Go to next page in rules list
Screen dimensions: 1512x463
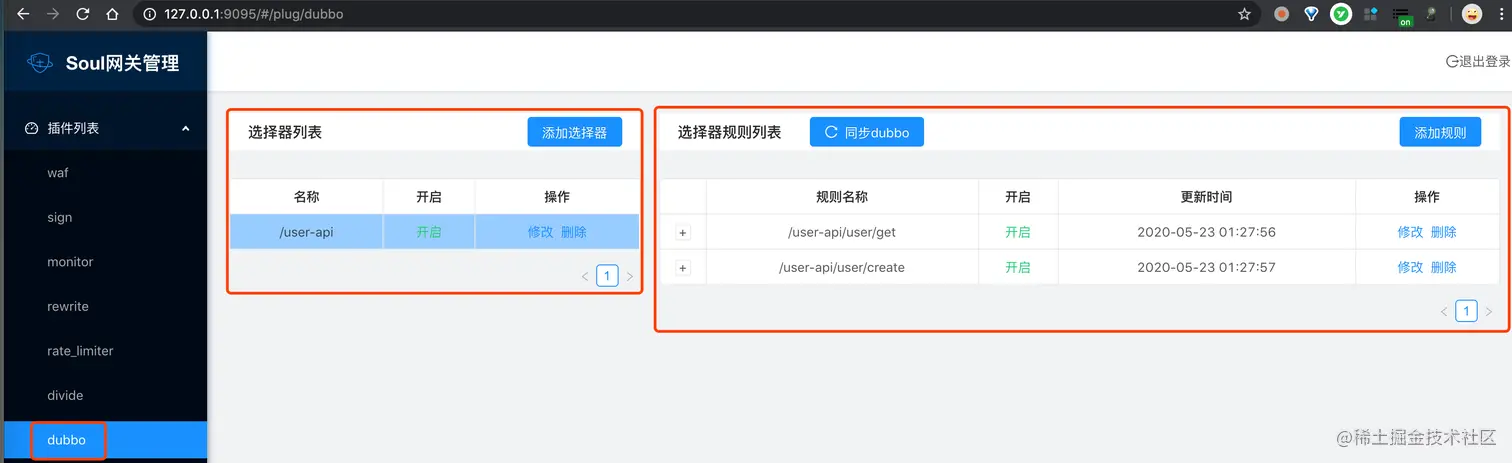[x=1488, y=311]
